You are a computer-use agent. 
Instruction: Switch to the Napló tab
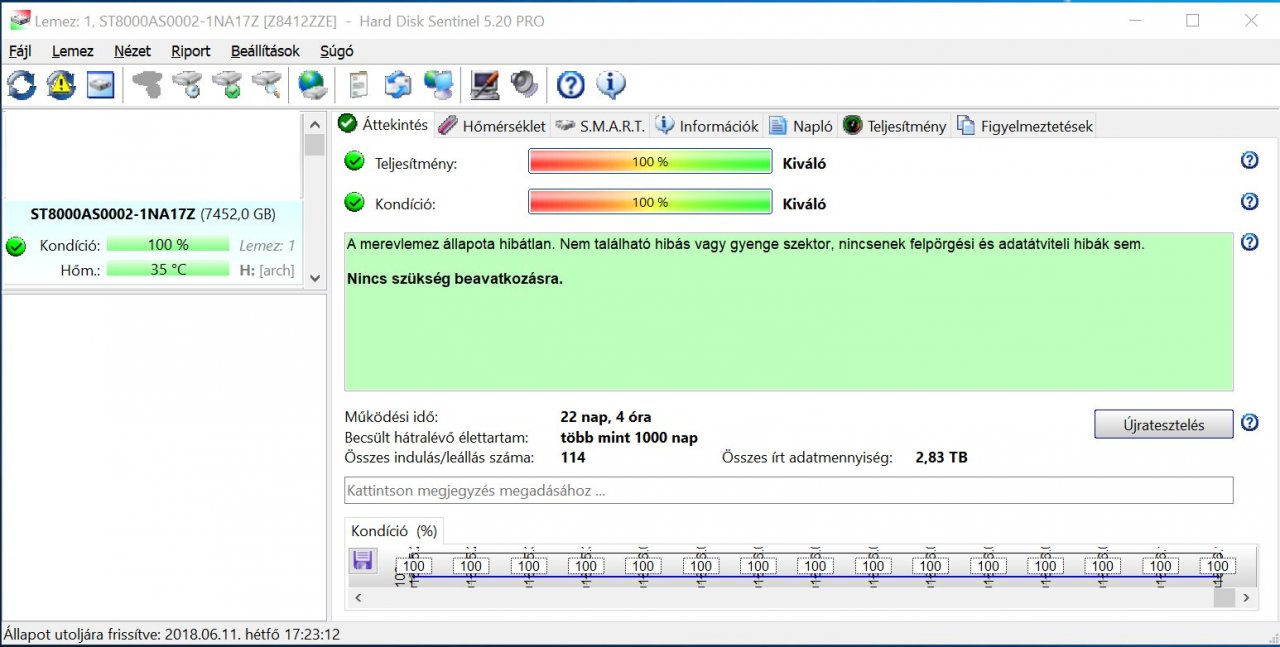[801, 126]
